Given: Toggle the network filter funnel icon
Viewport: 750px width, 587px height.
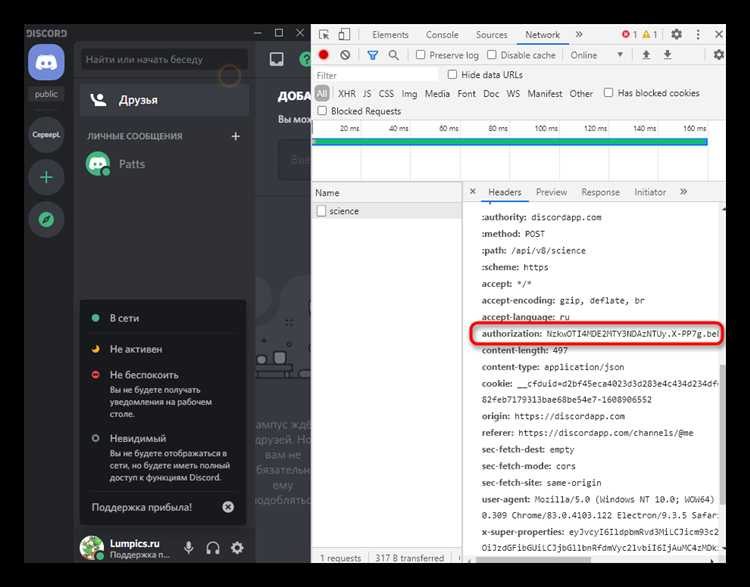Looking at the screenshot, I should pos(373,55).
